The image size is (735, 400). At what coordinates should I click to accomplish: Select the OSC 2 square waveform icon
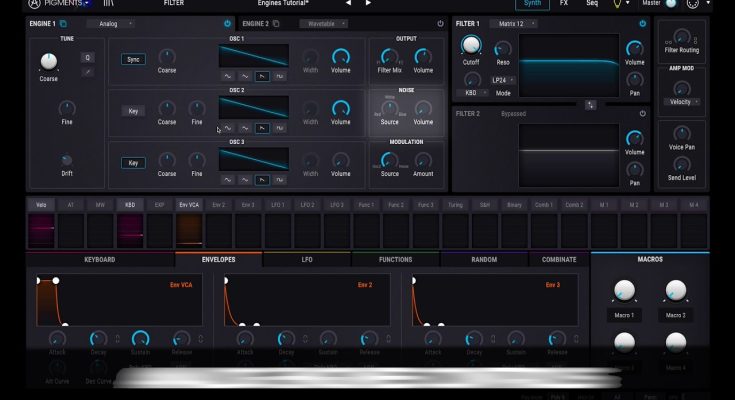[279, 128]
